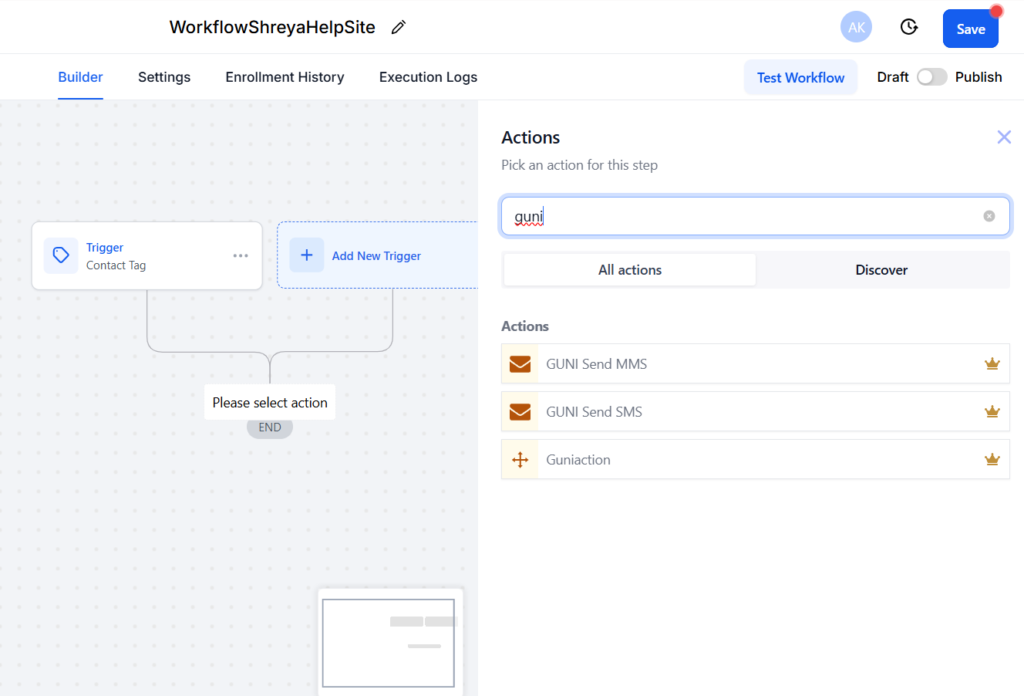Edit workflow name with pencil icon

pyautogui.click(x=398, y=27)
